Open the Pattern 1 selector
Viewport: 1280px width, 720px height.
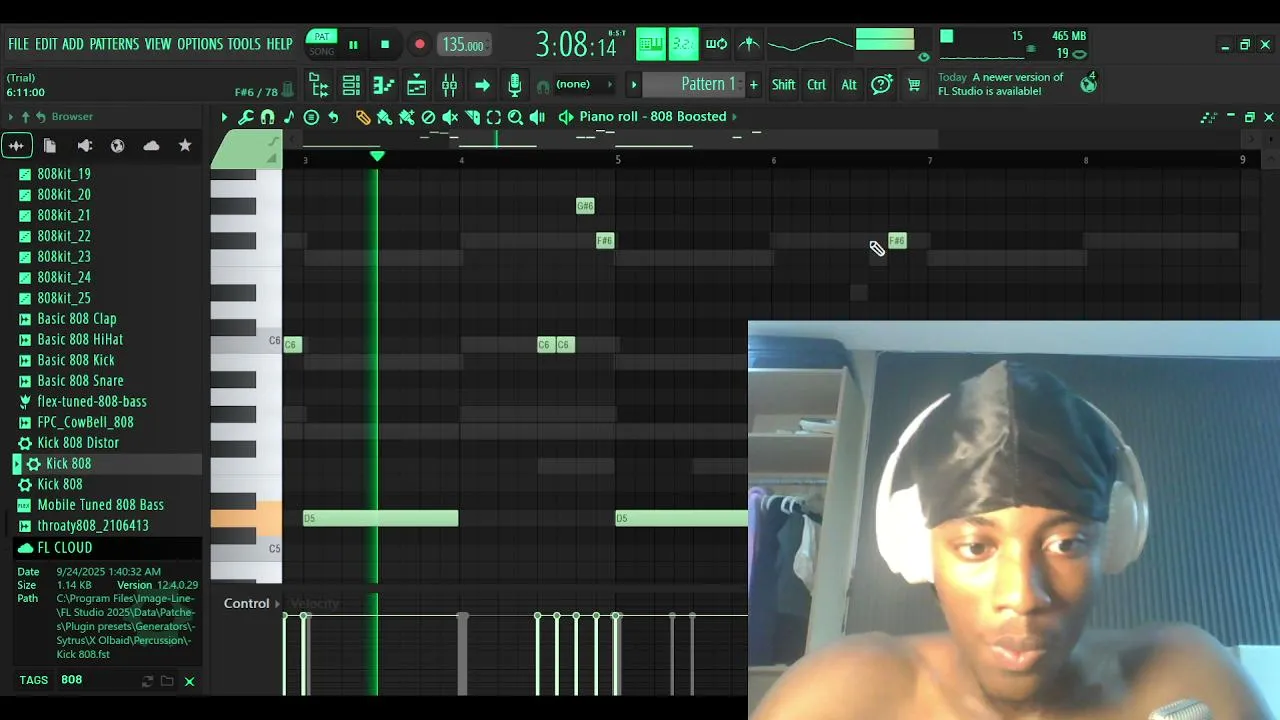(695, 84)
